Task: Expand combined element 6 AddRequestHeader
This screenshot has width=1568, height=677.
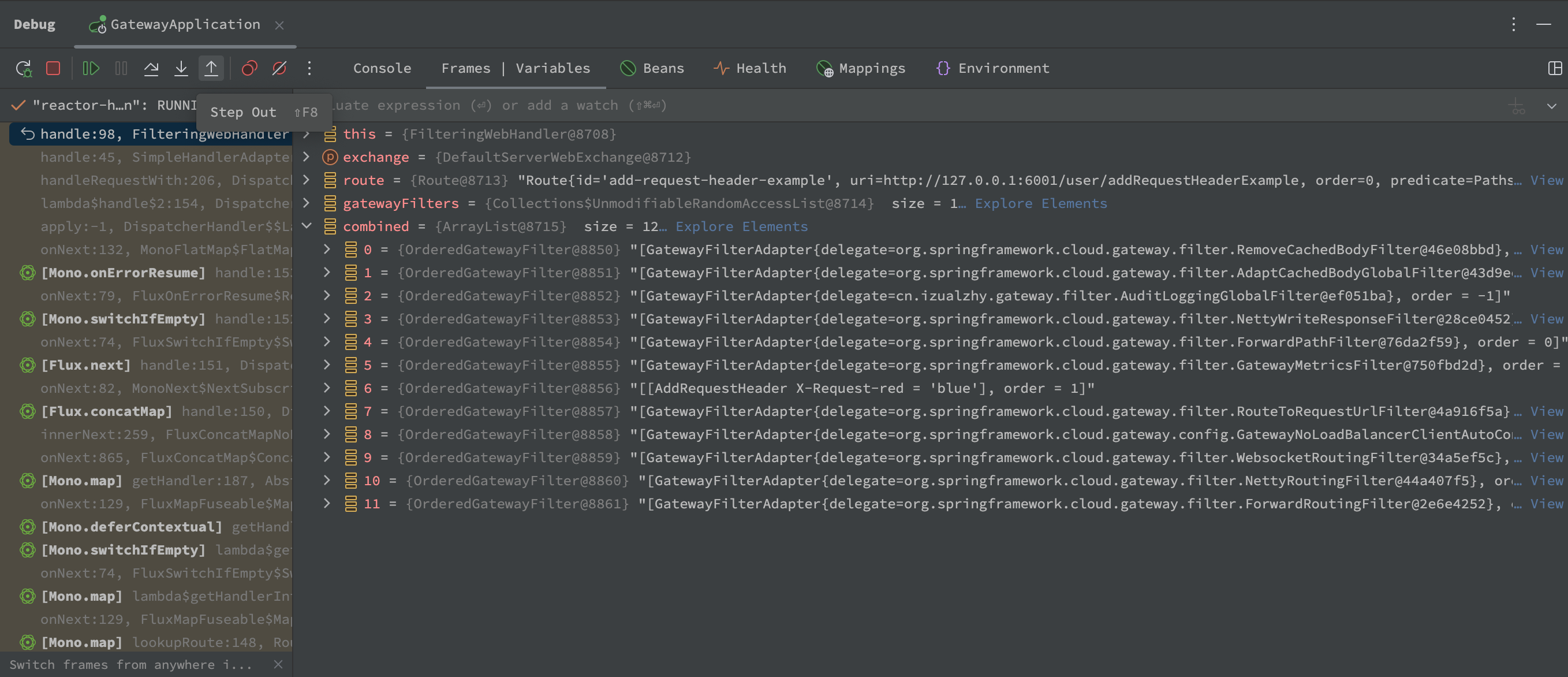Action: [x=327, y=388]
